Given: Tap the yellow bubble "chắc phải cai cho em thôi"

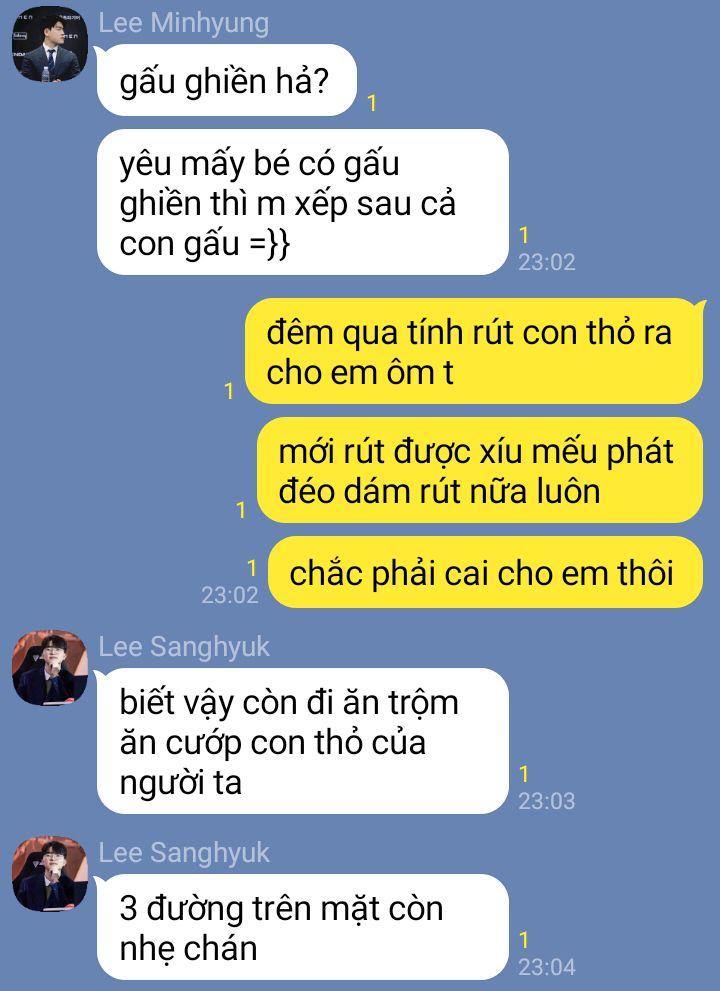Looking at the screenshot, I should tap(485, 573).
